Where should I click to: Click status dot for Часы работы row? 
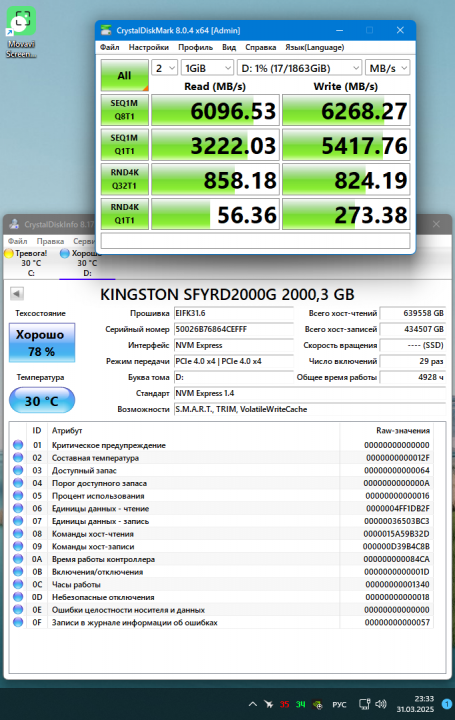point(18,585)
